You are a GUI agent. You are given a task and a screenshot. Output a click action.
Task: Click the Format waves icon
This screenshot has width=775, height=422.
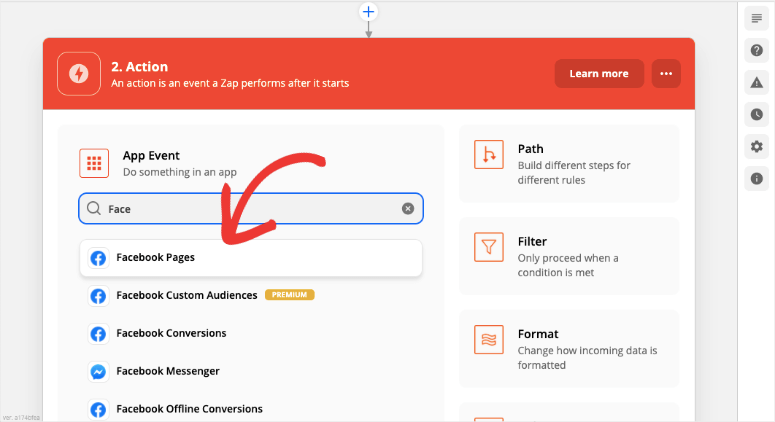click(489, 339)
